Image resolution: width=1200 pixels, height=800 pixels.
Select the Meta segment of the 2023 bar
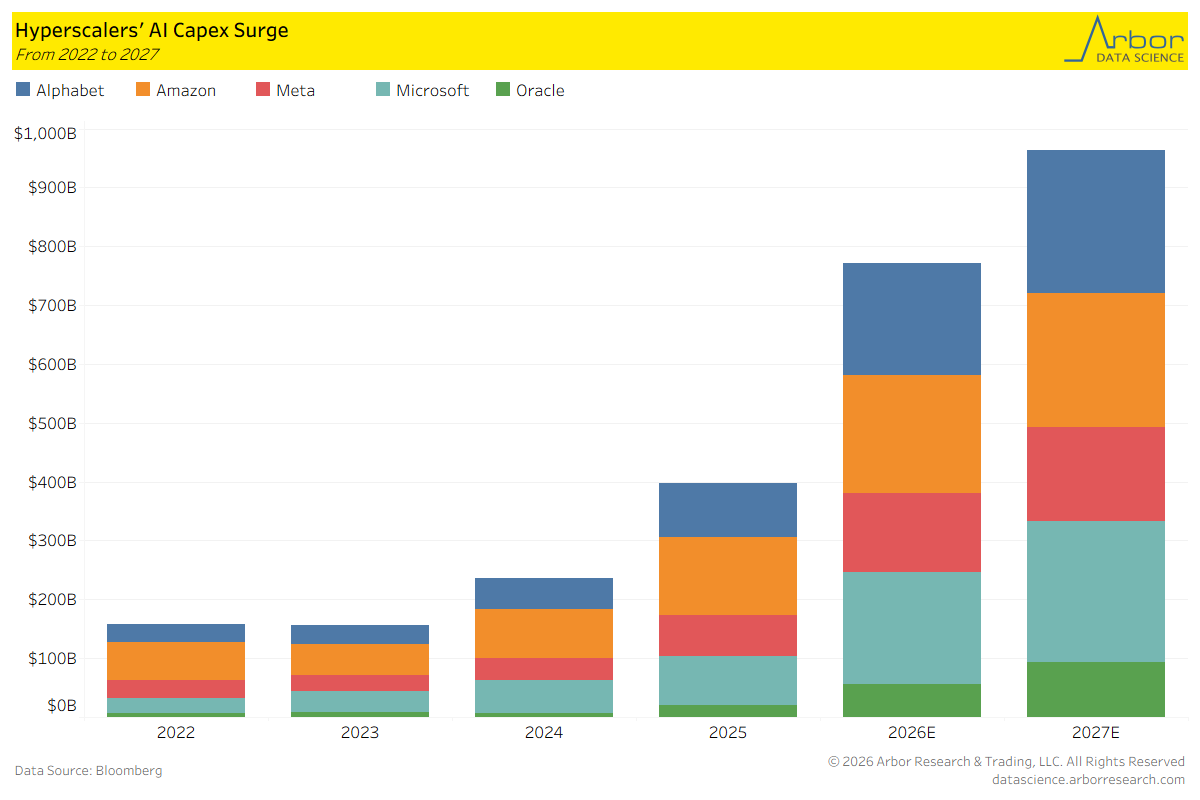360,683
